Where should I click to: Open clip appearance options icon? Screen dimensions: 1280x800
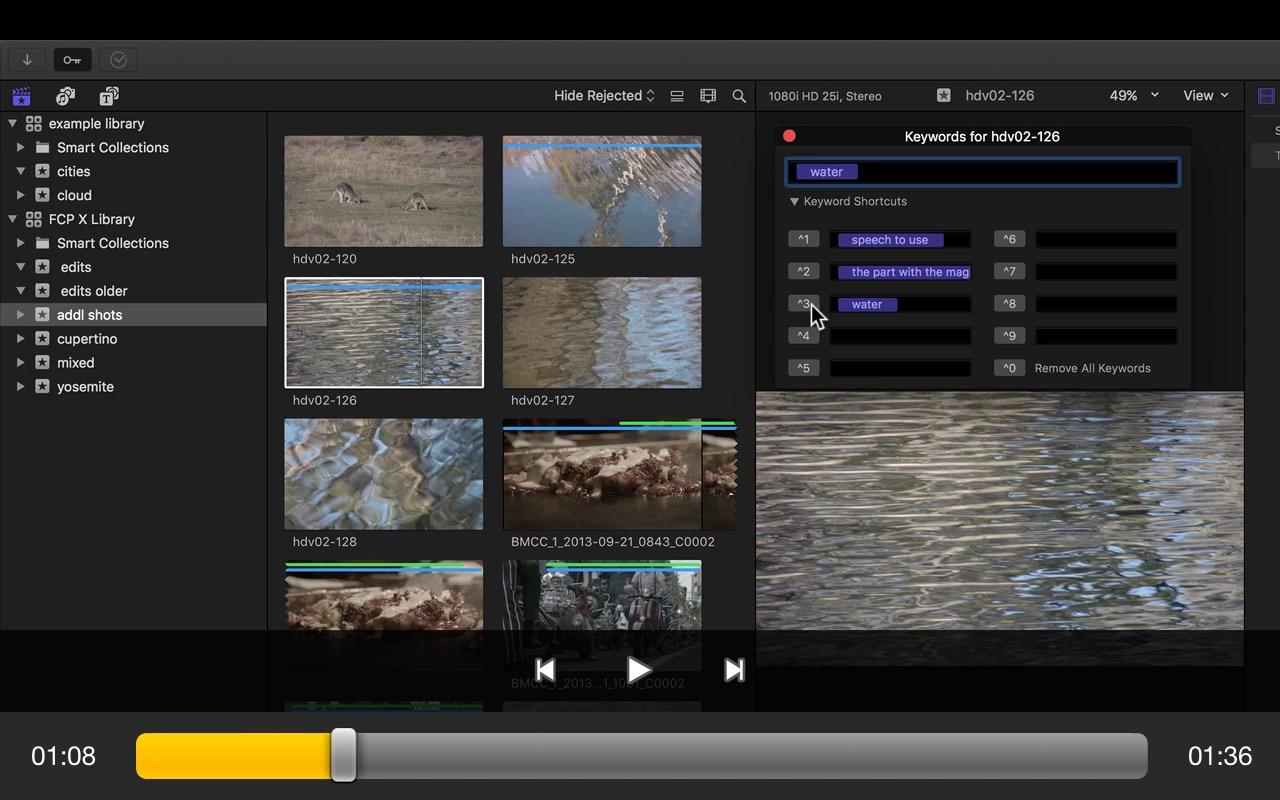[708, 96]
